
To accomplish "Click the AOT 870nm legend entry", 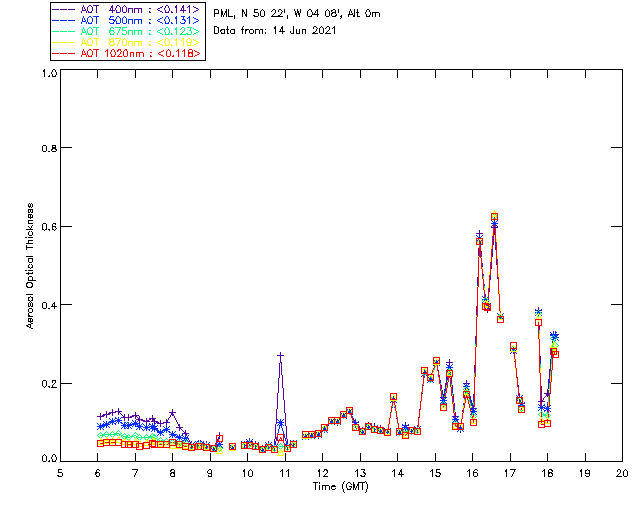I will [127, 42].
